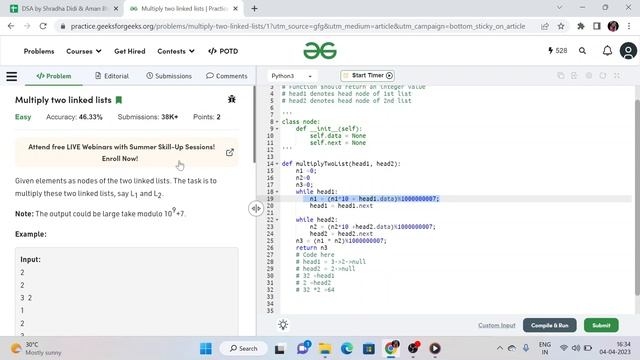Open the notifications bell
This screenshot has width=640, height=360.
pos(607,51)
